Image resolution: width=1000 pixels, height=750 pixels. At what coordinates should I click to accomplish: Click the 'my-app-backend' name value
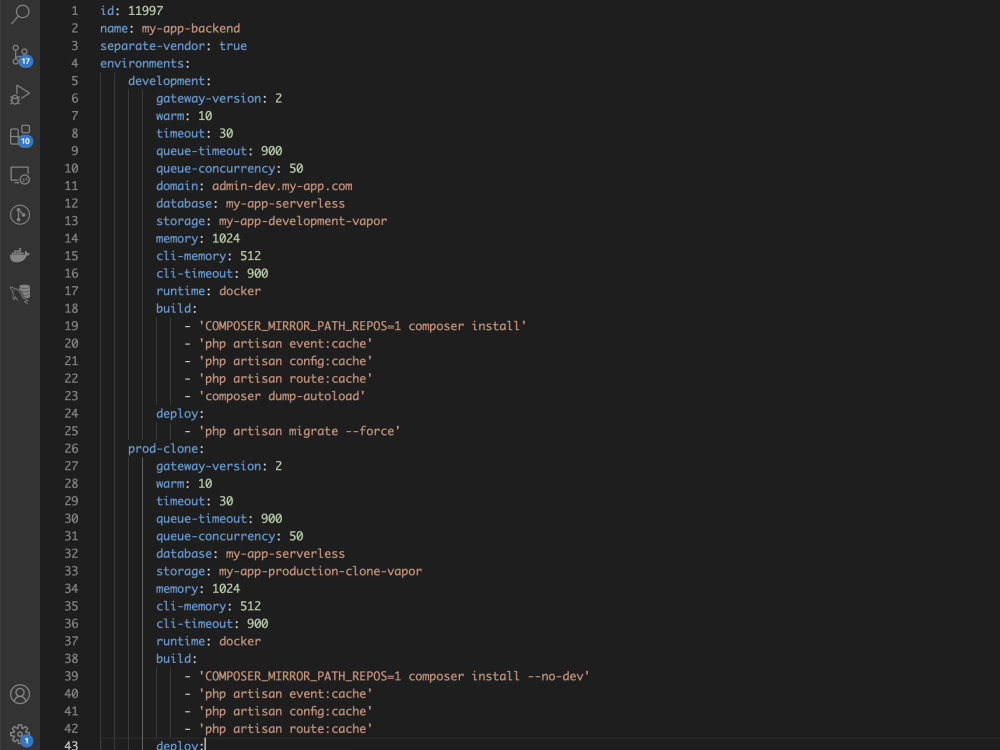191,29
